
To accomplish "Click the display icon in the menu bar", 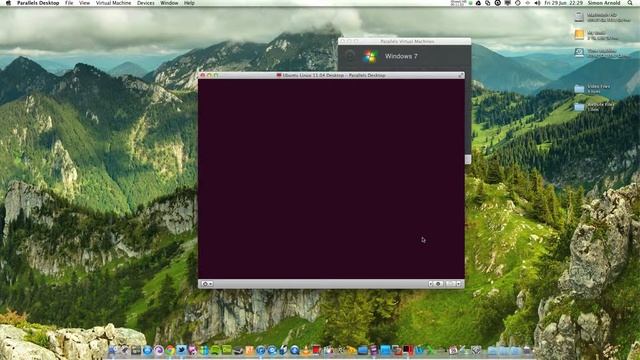I will (x=507, y=3).
